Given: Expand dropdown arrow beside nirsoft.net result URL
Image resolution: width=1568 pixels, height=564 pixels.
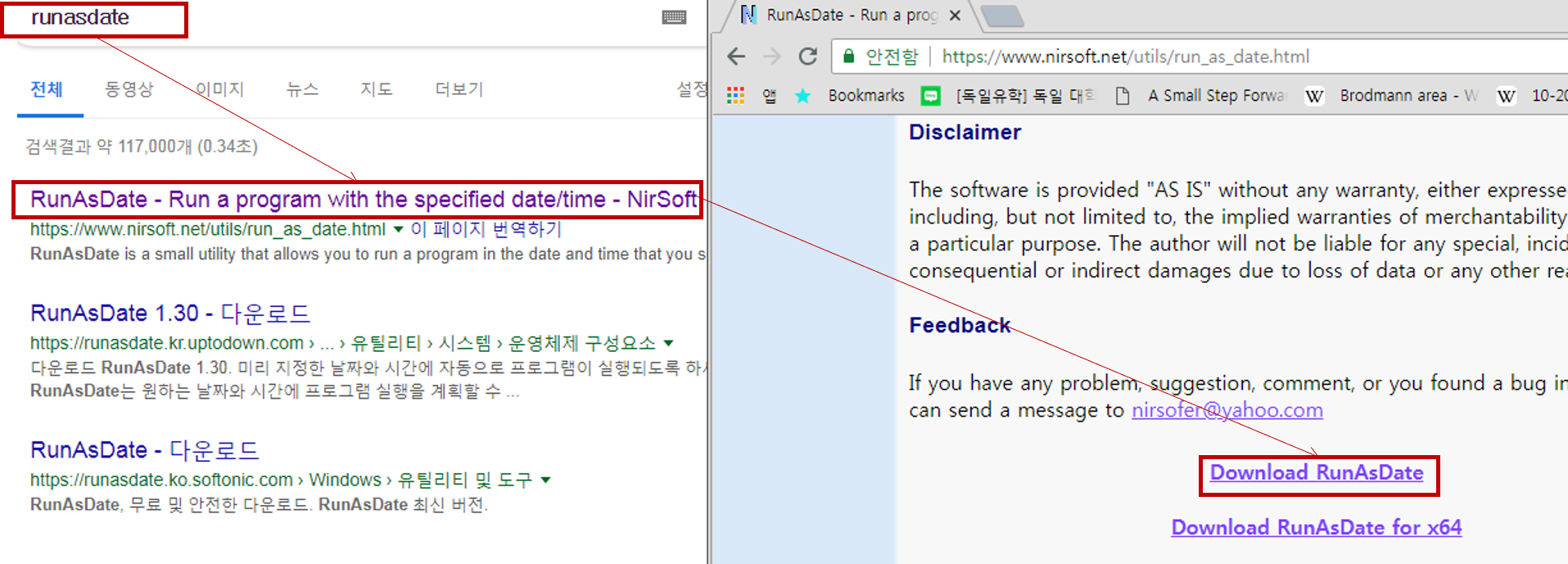Looking at the screenshot, I should [398, 230].
